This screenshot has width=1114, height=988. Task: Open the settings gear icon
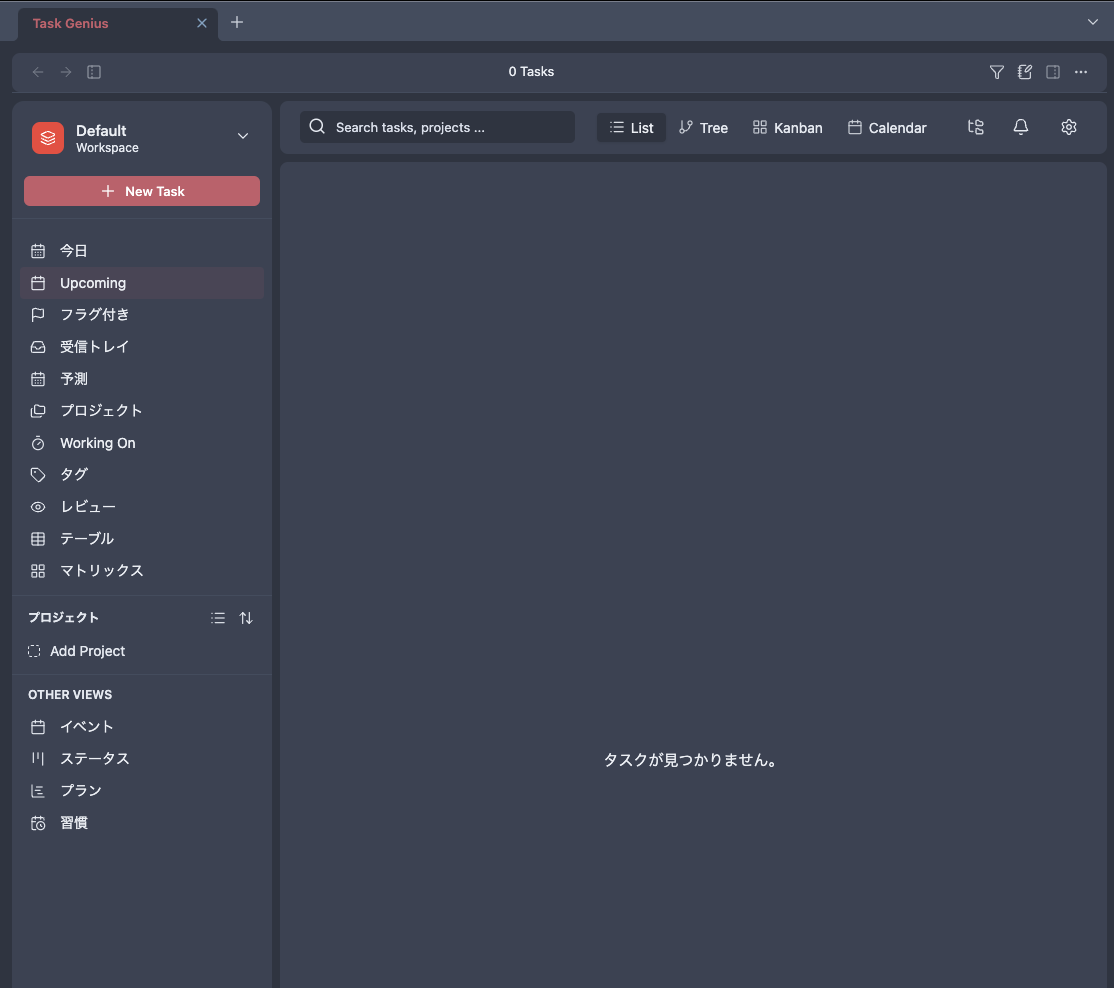[1069, 127]
